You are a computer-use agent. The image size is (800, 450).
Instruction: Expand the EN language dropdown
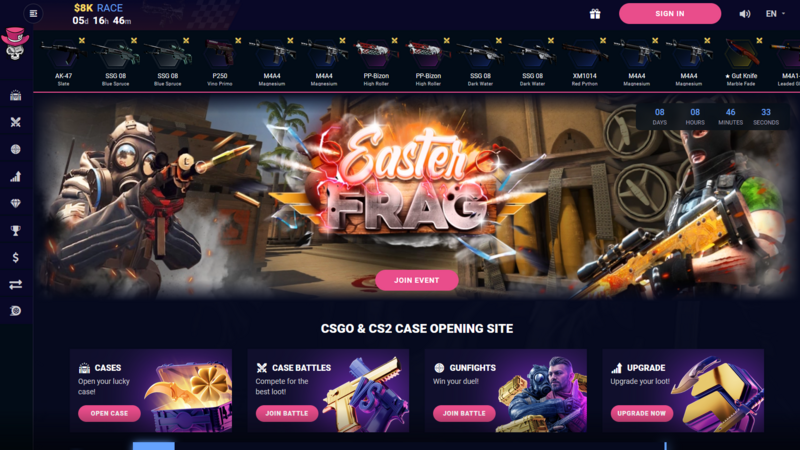(x=775, y=14)
